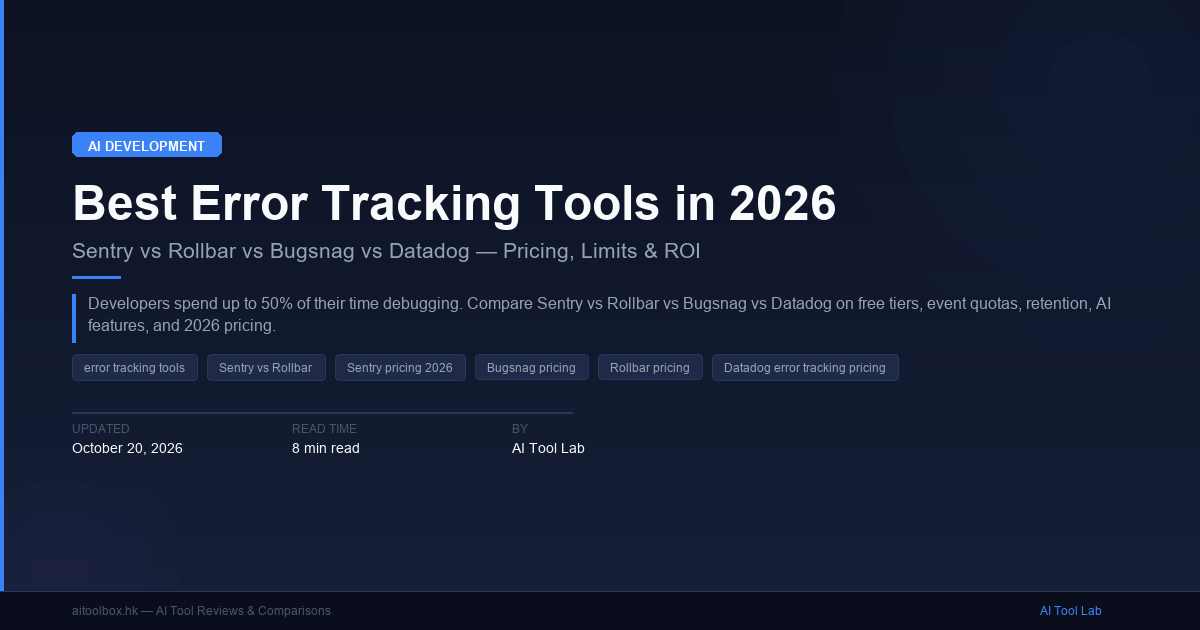Click the 'Best Error Tracking Tools in 2026' headline
The height and width of the screenshot is (630, 1200).
[454, 204]
